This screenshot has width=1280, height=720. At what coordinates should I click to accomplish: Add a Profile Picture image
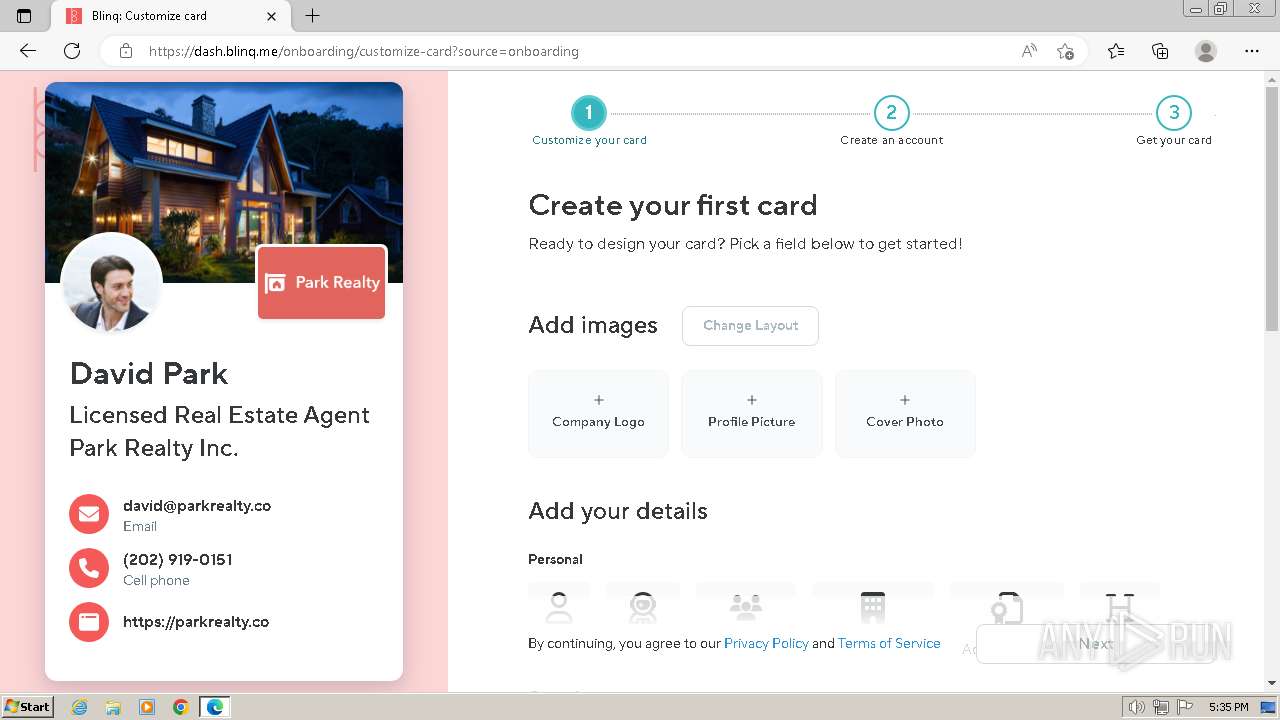tap(752, 413)
